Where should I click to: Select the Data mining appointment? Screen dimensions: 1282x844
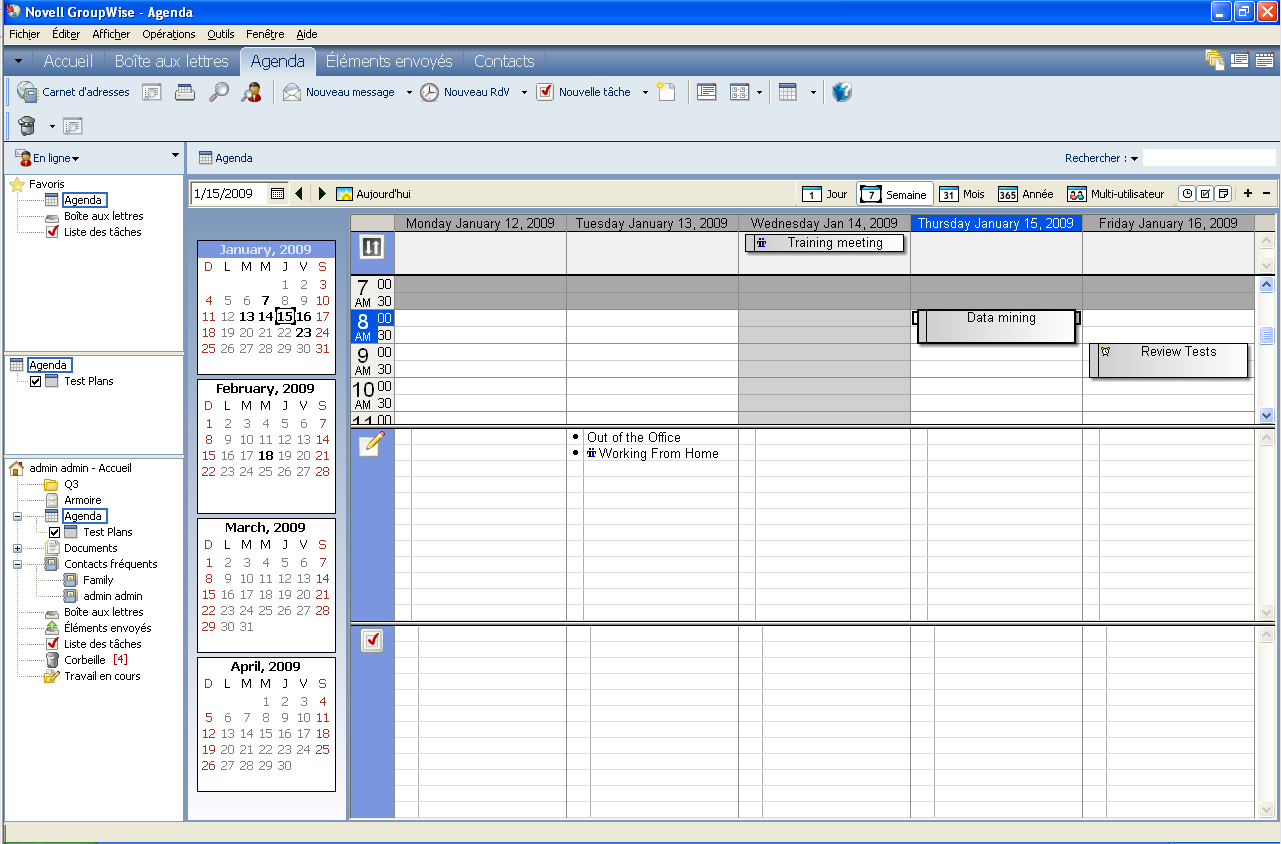[997, 327]
